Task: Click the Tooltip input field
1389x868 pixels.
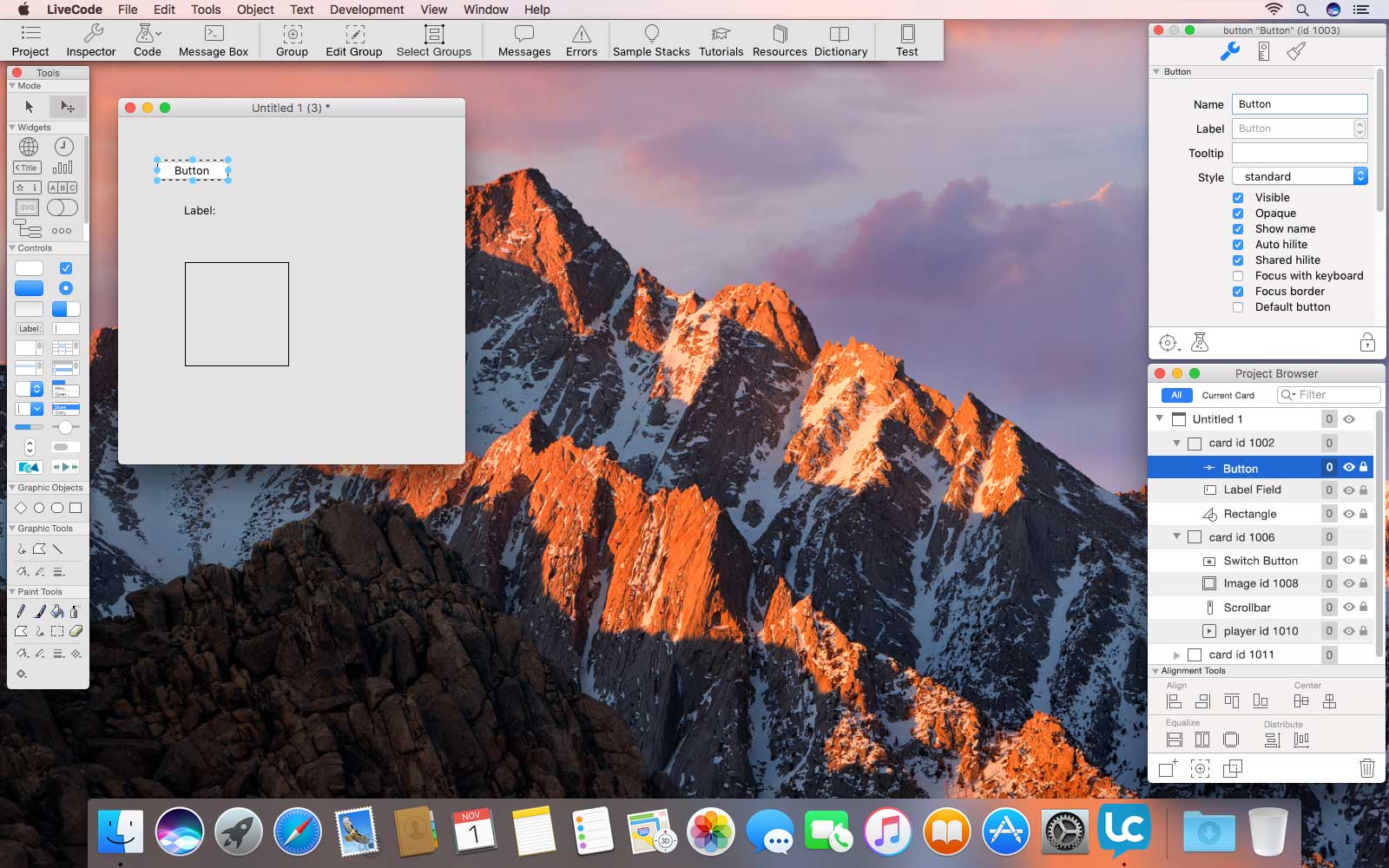Action: click(1299, 153)
